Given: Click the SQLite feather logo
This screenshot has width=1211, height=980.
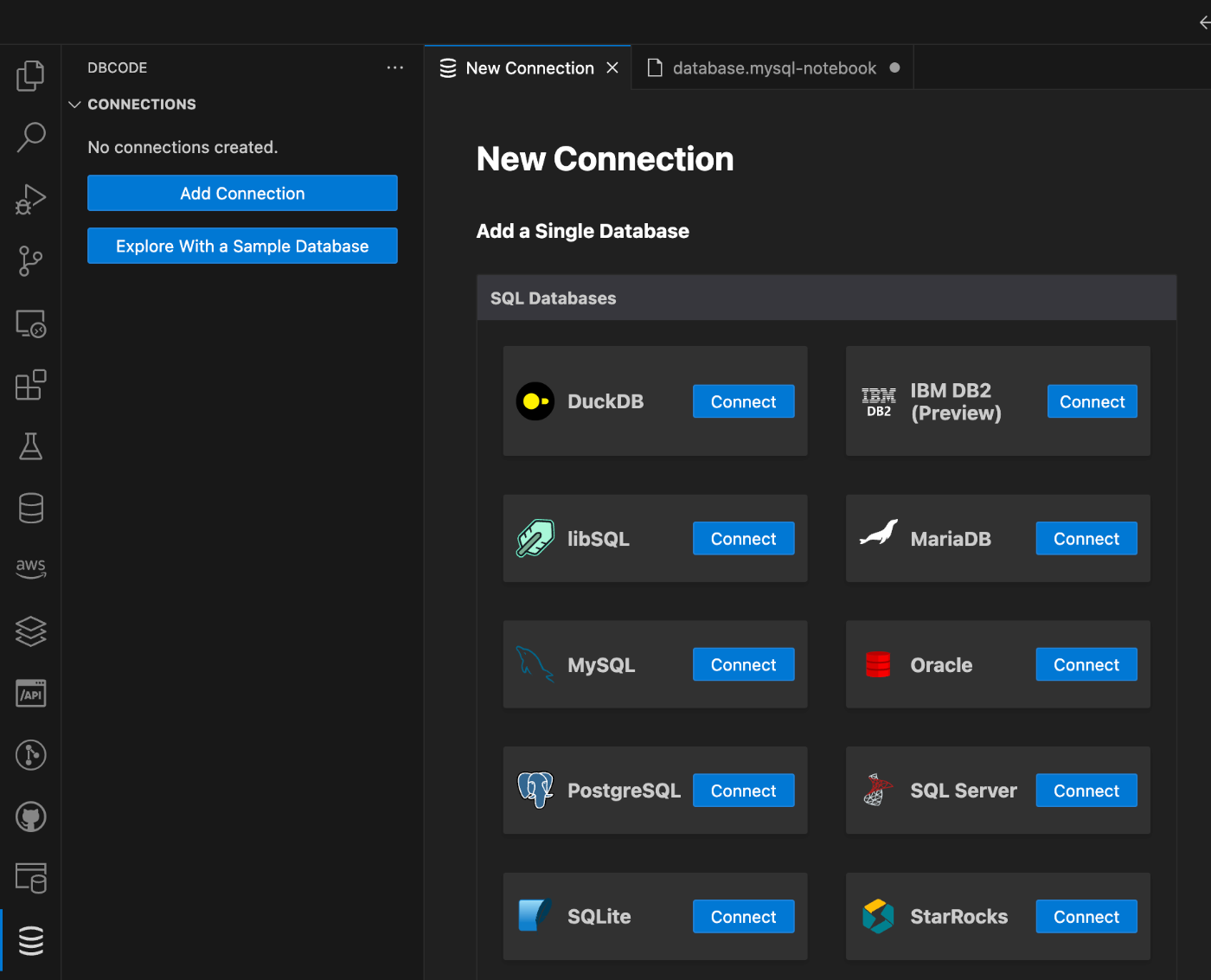Looking at the screenshot, I should (x=535, y=915).
